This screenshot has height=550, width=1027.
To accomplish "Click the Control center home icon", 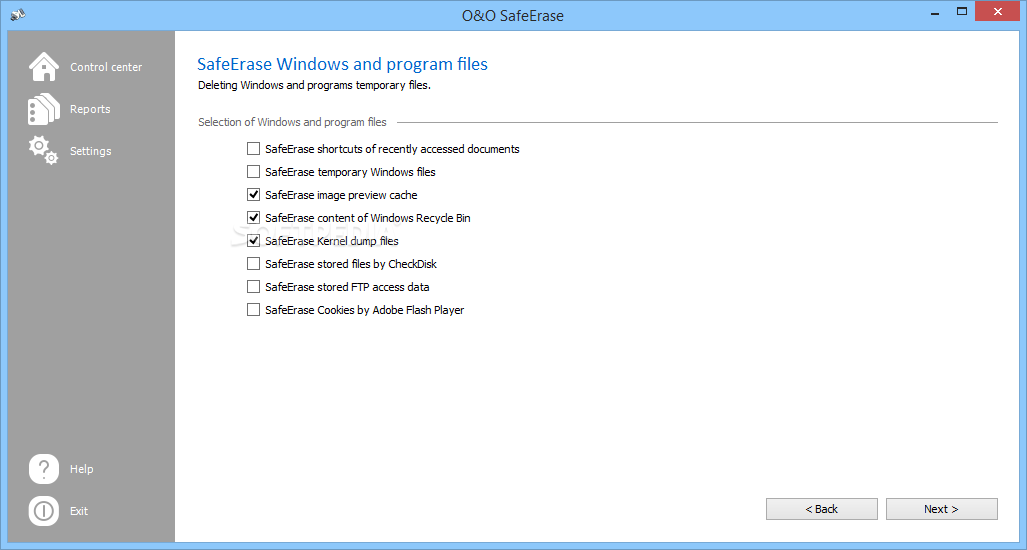I will [x=44, y=67].
